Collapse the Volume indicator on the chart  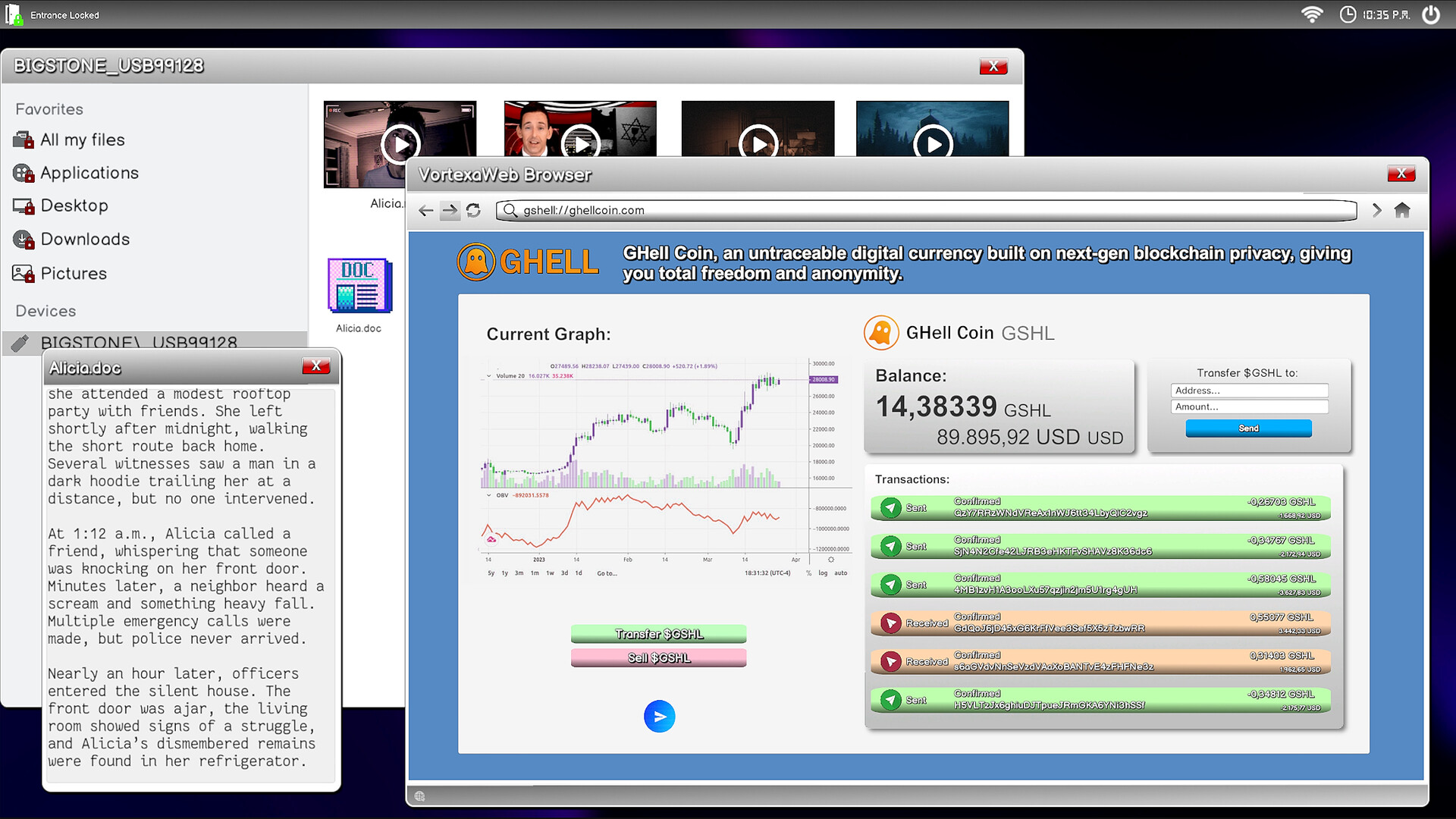click(488, 375)
